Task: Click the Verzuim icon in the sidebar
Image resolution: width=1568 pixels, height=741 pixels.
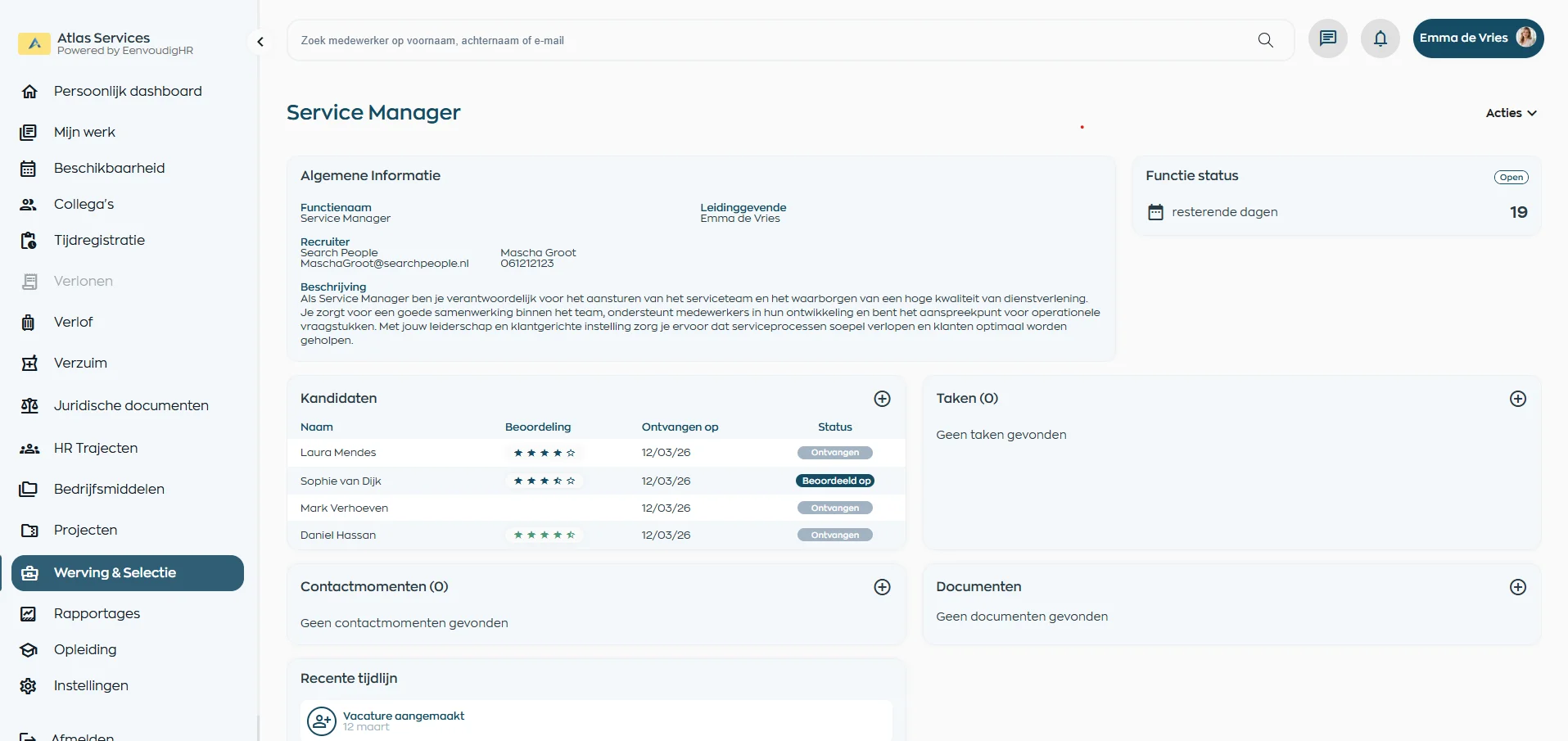Action: (29, 363)
